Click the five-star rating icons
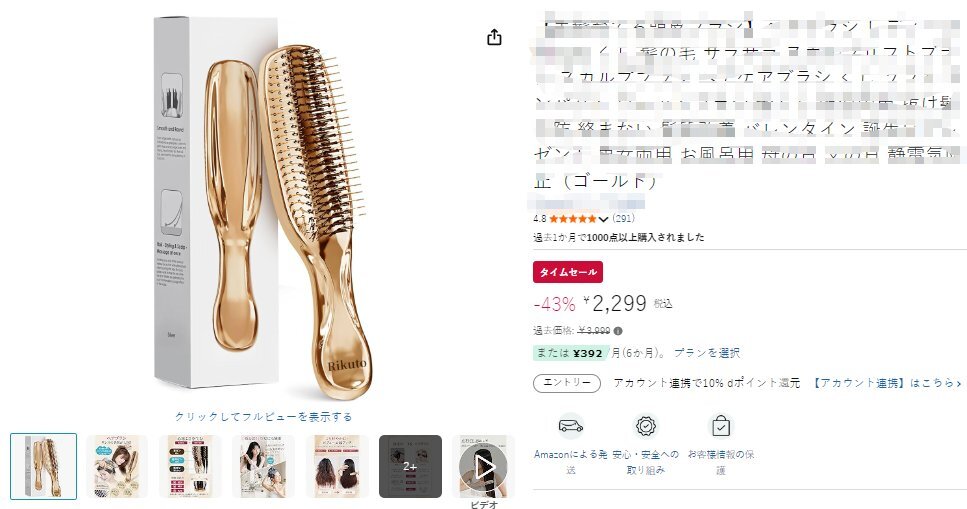The width and height of the screenshot is (967, 509). (573, 218)
